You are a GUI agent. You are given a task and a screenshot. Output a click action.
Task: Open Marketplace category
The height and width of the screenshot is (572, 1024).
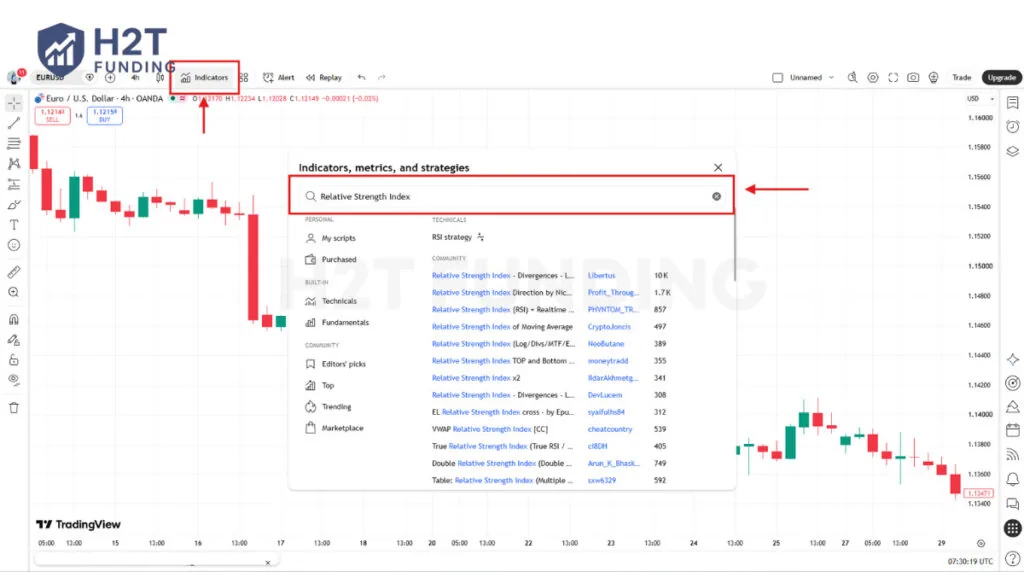(334, 428)
